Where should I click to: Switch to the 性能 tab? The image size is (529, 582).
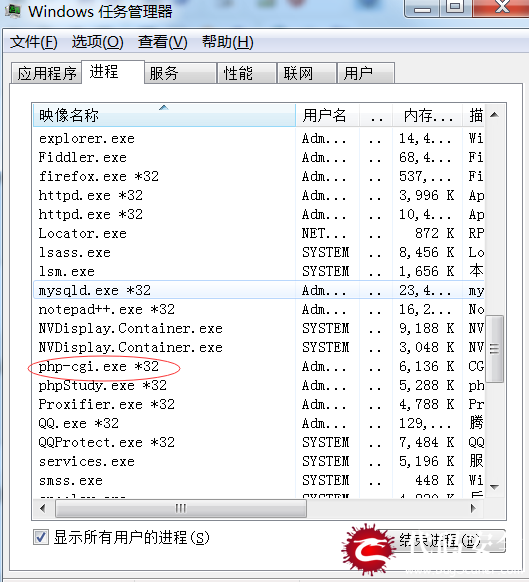click(247, 73)
